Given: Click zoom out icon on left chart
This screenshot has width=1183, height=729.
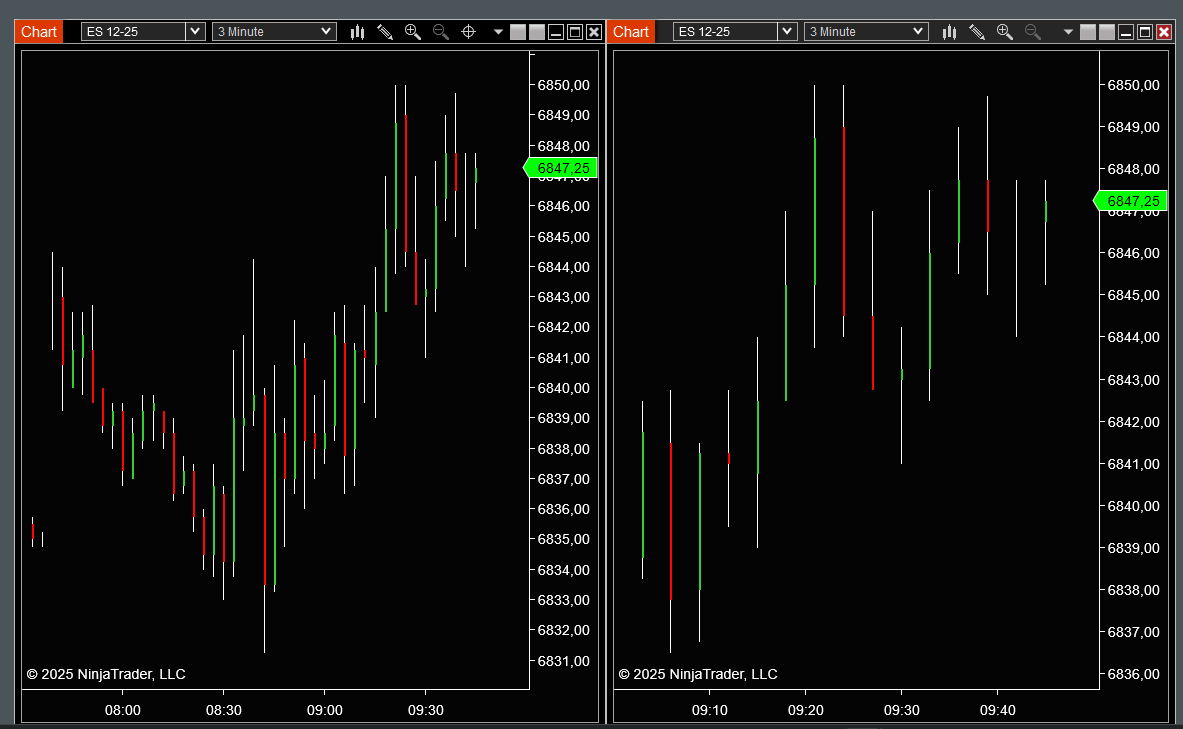Looking at the screenshot, I should click(440, 32).
